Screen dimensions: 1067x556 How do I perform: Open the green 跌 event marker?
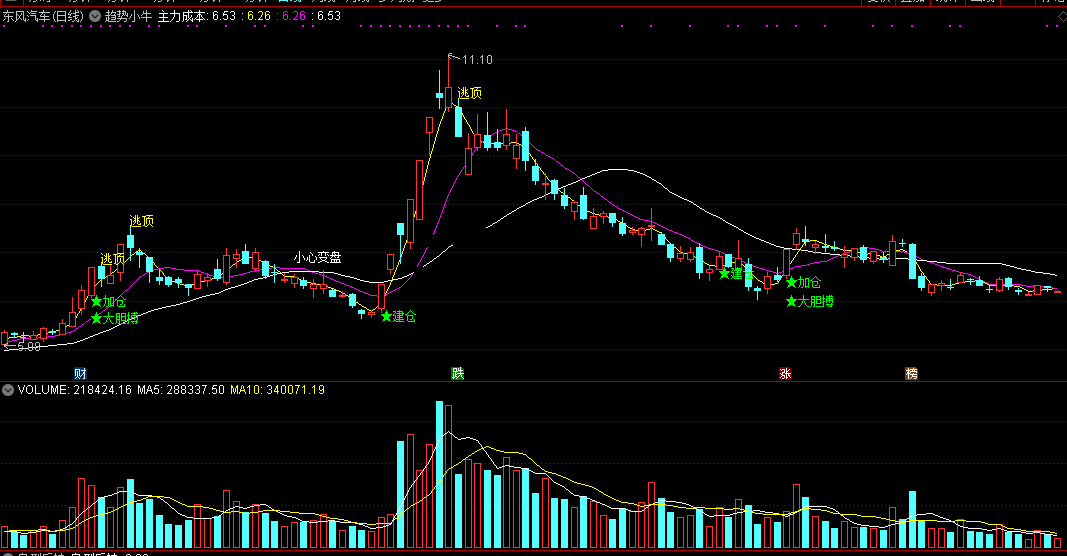pos(458,374)
